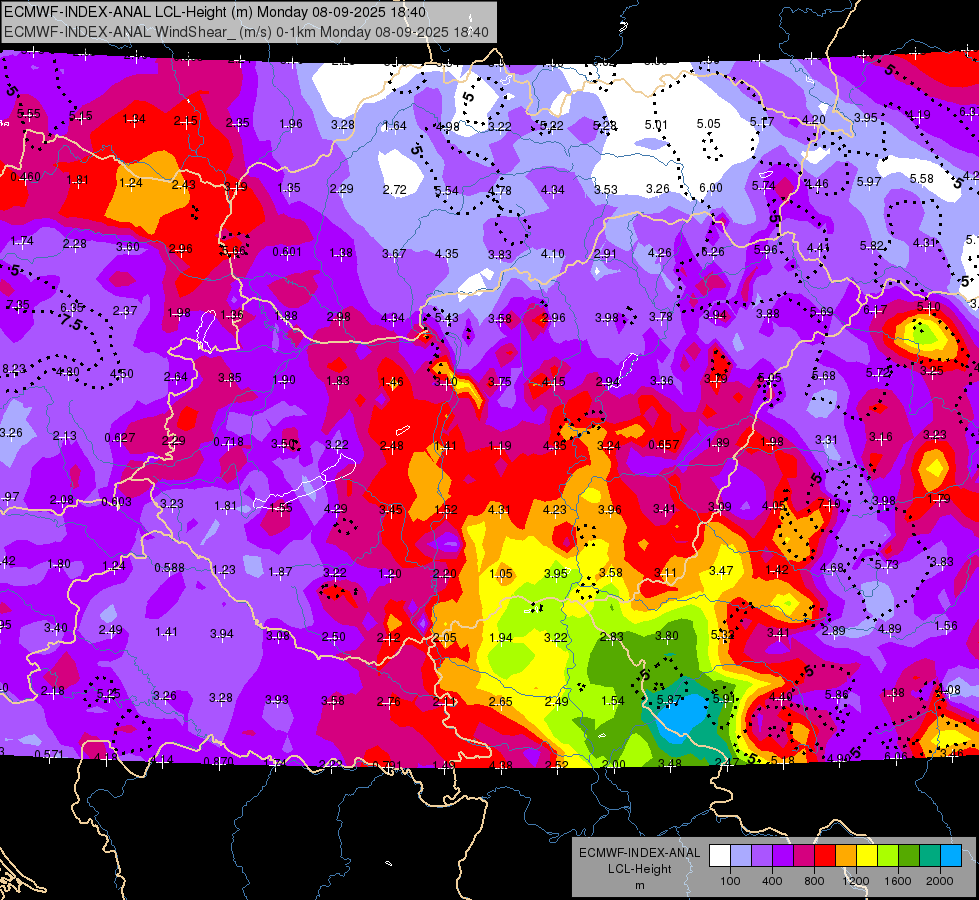Select the magenta legend swatch
Viewport: 979px width, 900px height.
pos(804,856)
